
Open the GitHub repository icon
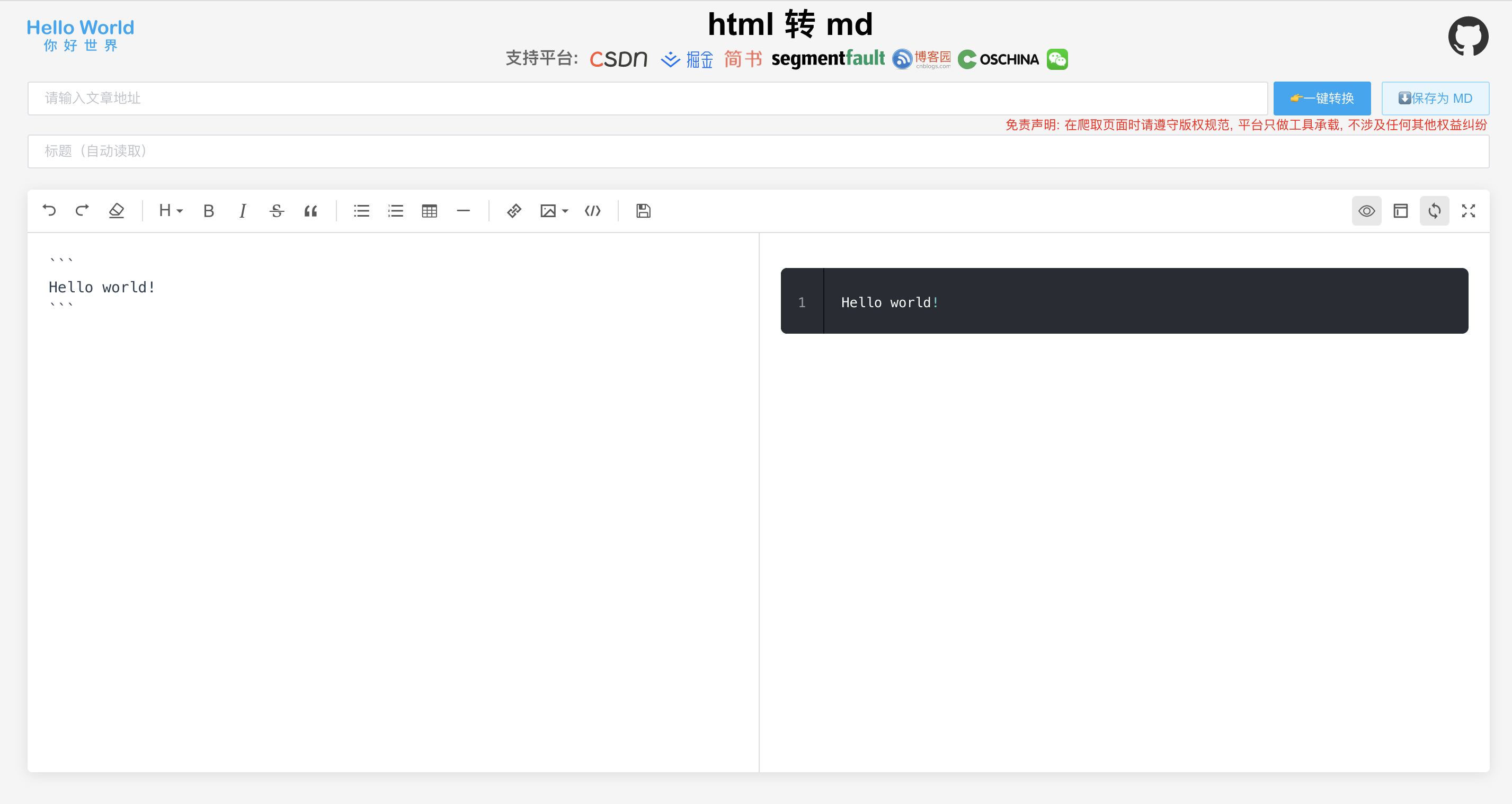(1469, 36)
